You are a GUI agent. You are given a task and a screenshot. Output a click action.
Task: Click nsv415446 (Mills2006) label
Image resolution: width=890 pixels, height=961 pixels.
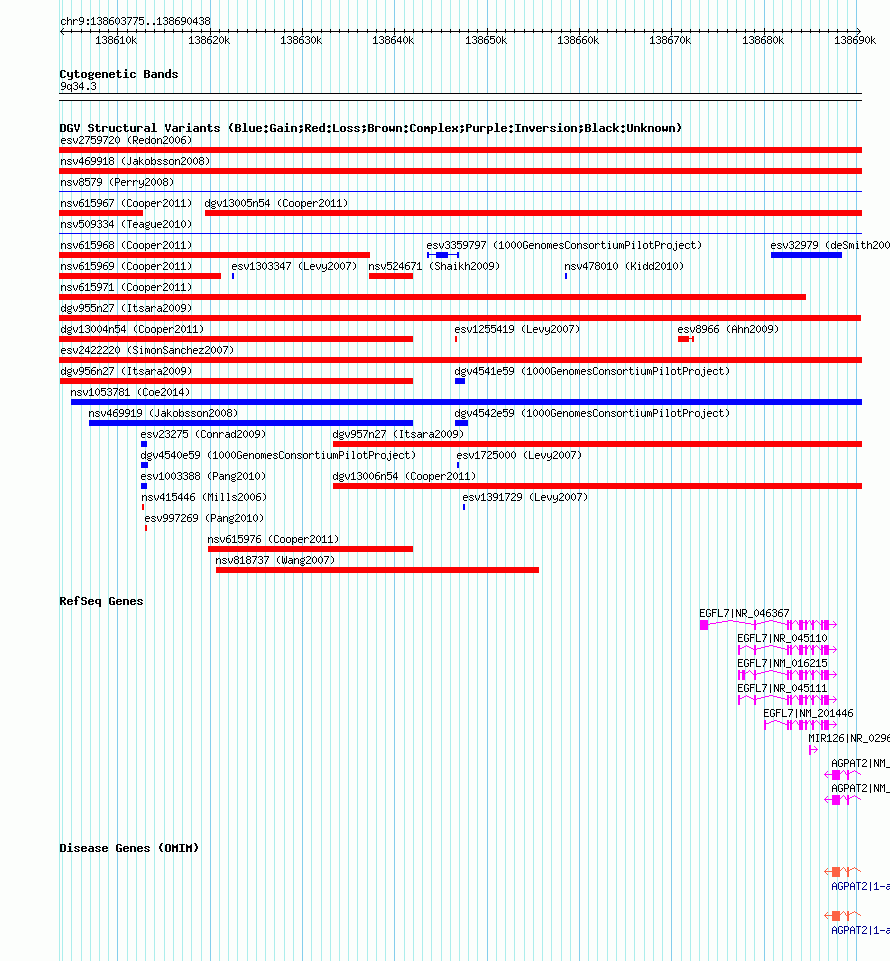pos(204,498)
